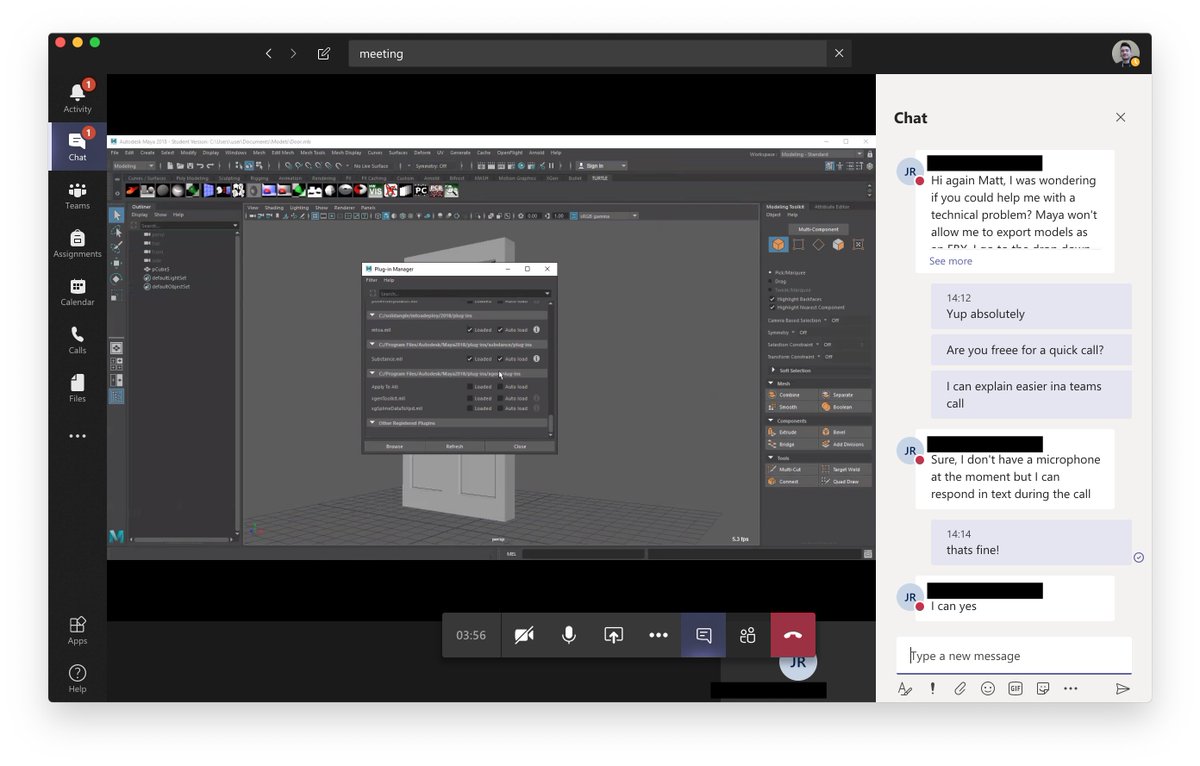Show info for Substance.mll plug-in
Image resolution: width=1200 pixels, height=766 pixels.
[x=537, y=359]
